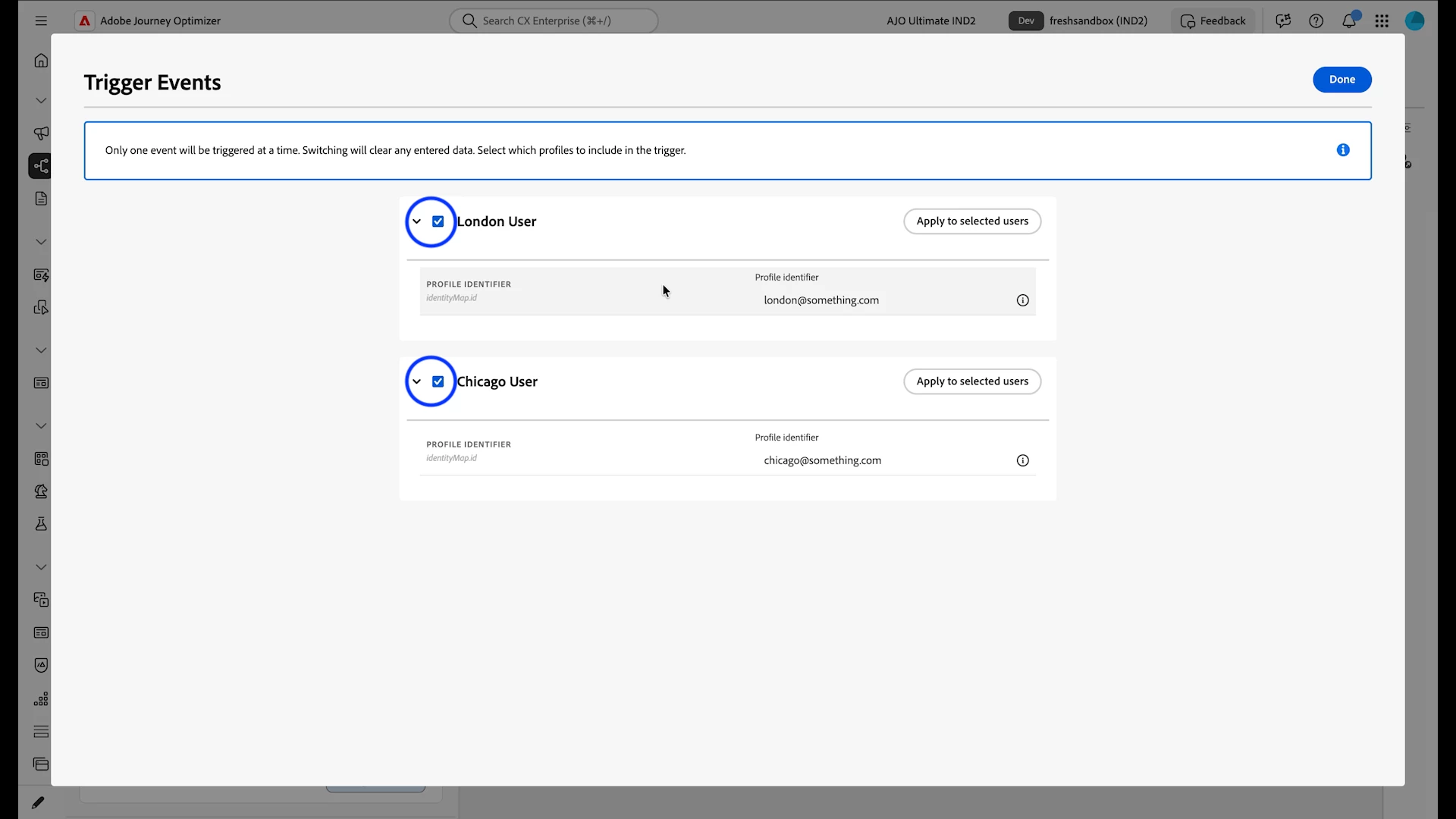
Task: Click the Home icon in sidebar
Action: (x=41, y=61)
